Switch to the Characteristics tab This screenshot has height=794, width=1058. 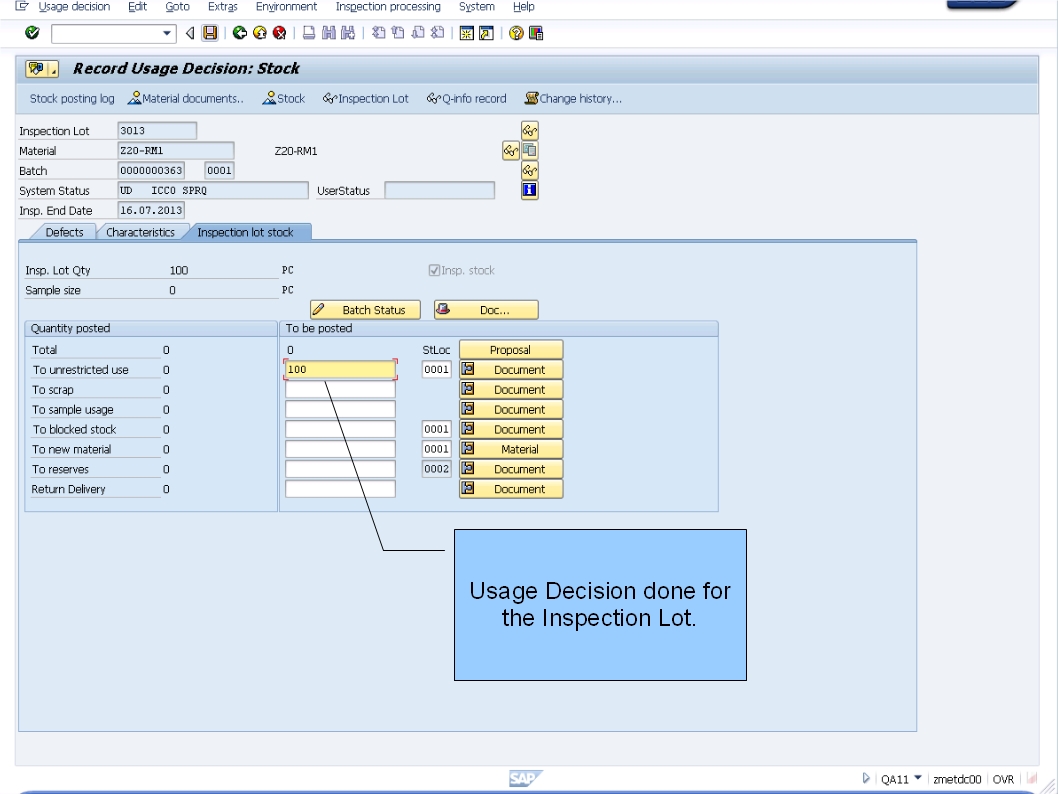(x=139, y=231)
